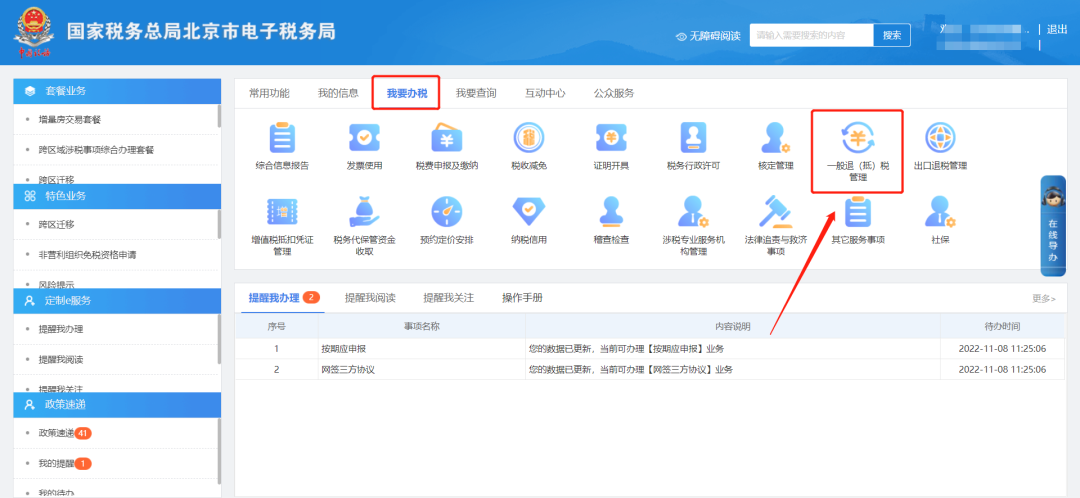Viewport: 1080px width, 498px height.
Task: Open 税务行政许可 icon
Action: [x=694, y=138]
